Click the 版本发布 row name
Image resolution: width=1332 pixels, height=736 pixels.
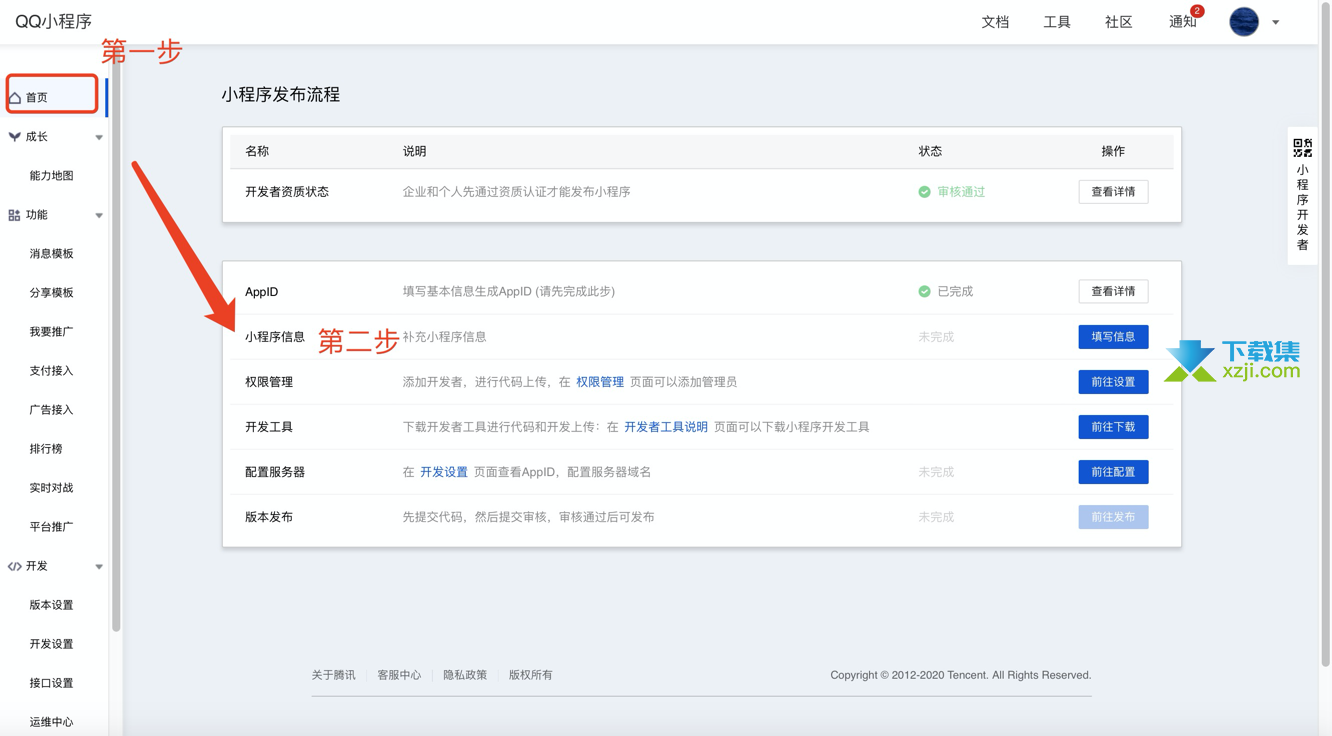269,517
